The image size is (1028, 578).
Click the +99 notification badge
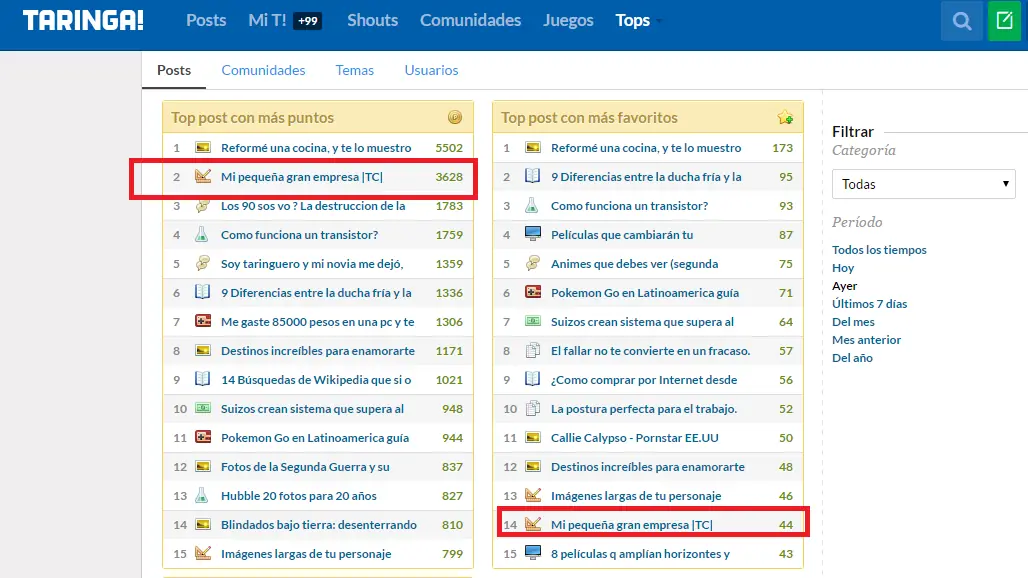(x=307, y=21)
